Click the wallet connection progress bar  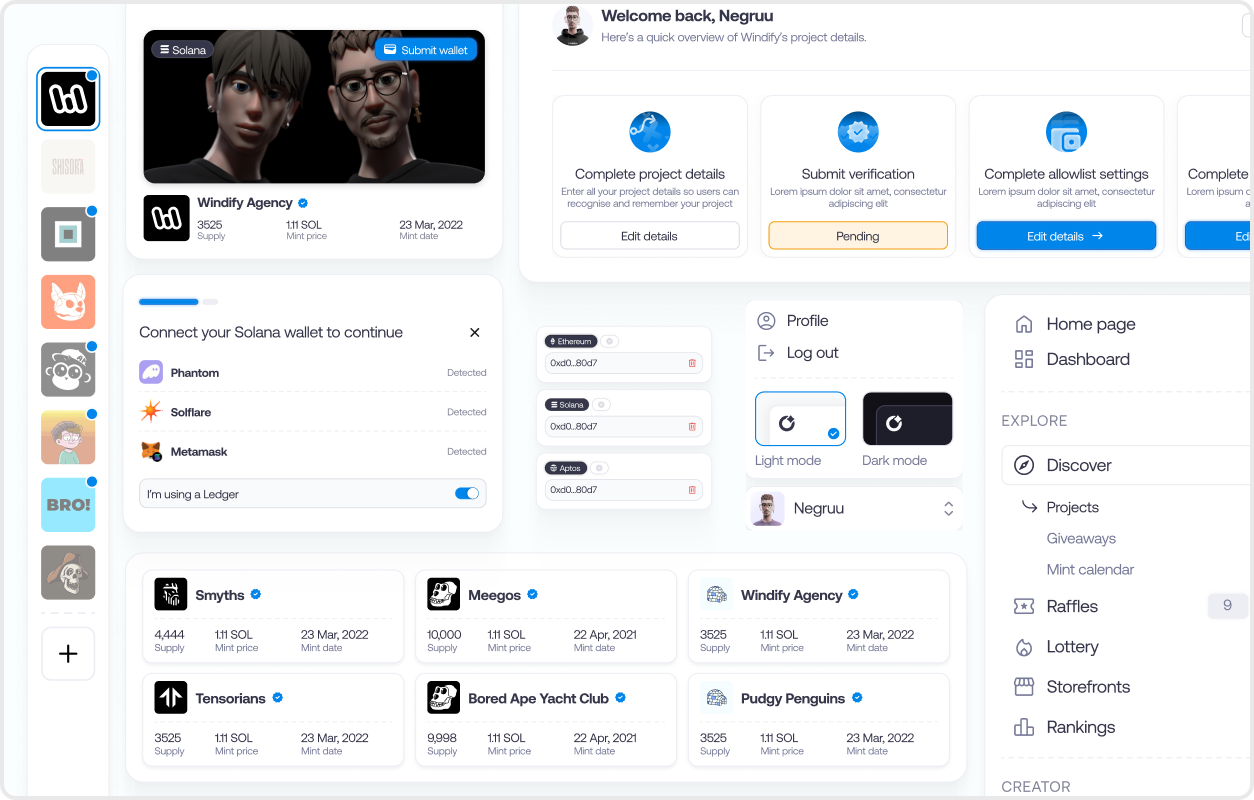click(x=178, y=301)
